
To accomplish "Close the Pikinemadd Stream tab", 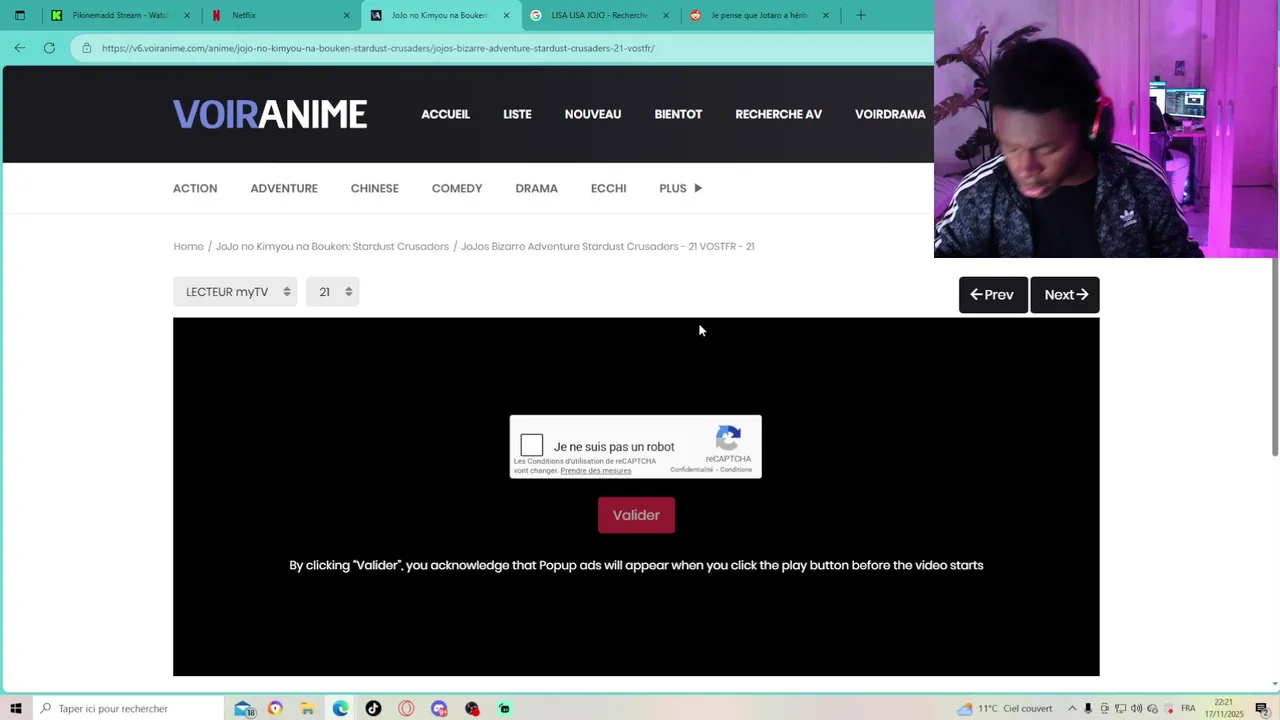I will [x=186, y=15].
